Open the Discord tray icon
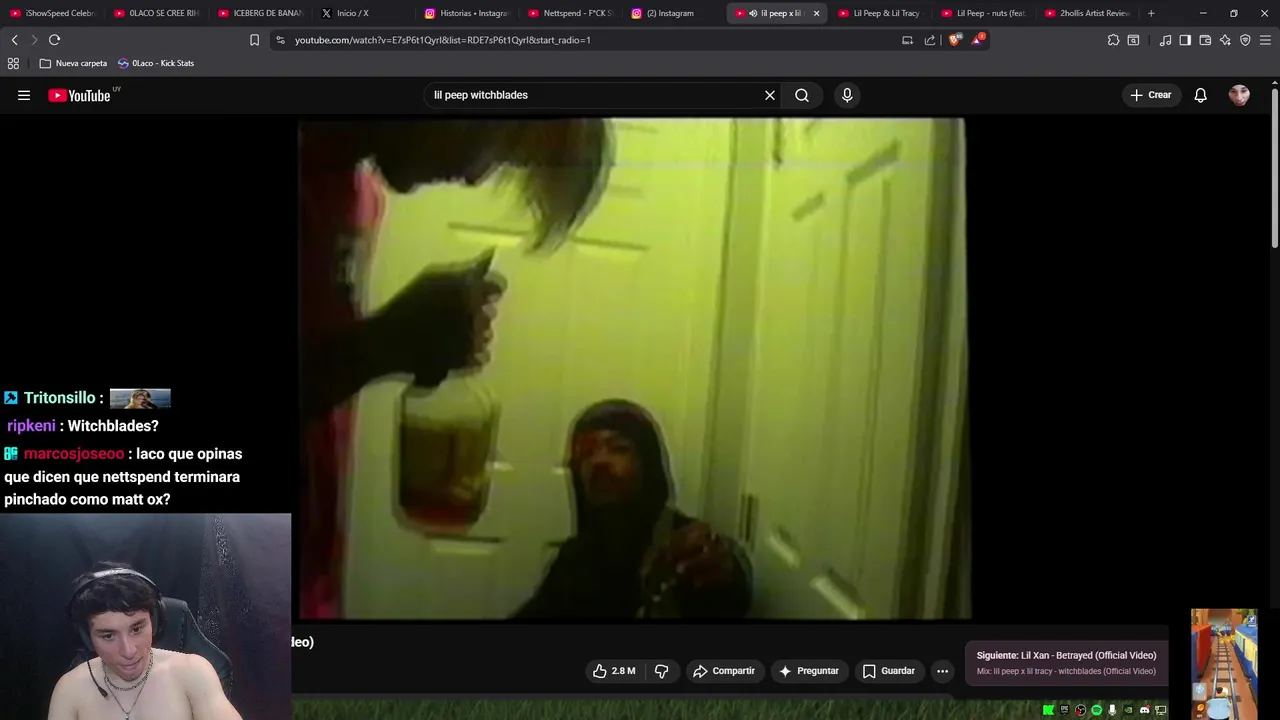This screenshot has width=1280, height=720. coord(1144,710)
